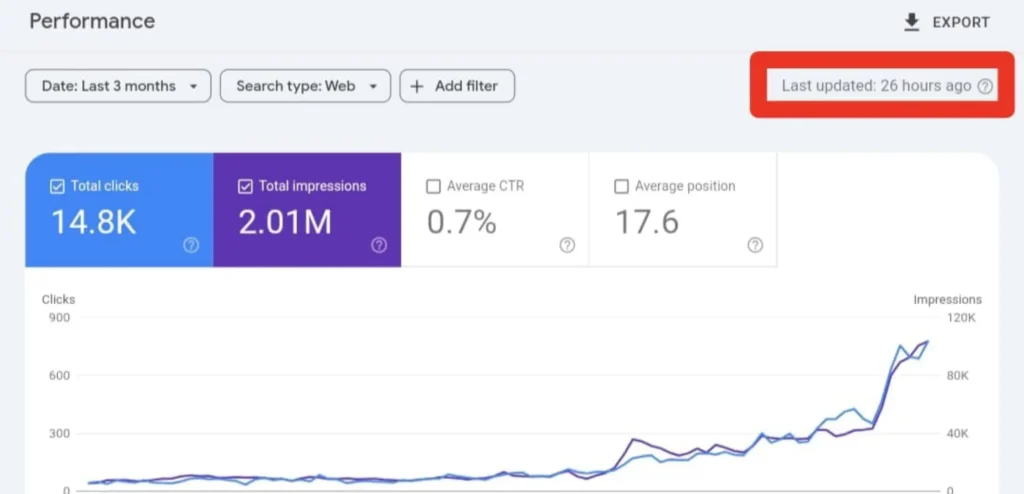Viewport: 1024px width, 494px height.
Task: Click the highest peak of the chart lines
Action: pyautogui.click(x=927, y=342)
